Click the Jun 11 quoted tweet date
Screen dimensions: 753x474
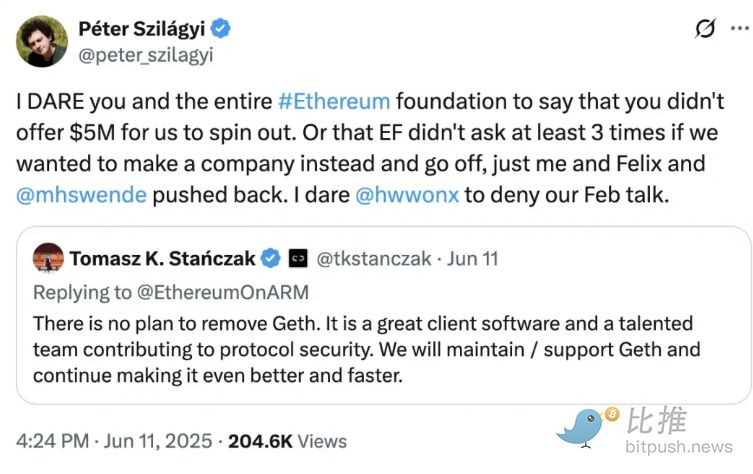point(474,259)
